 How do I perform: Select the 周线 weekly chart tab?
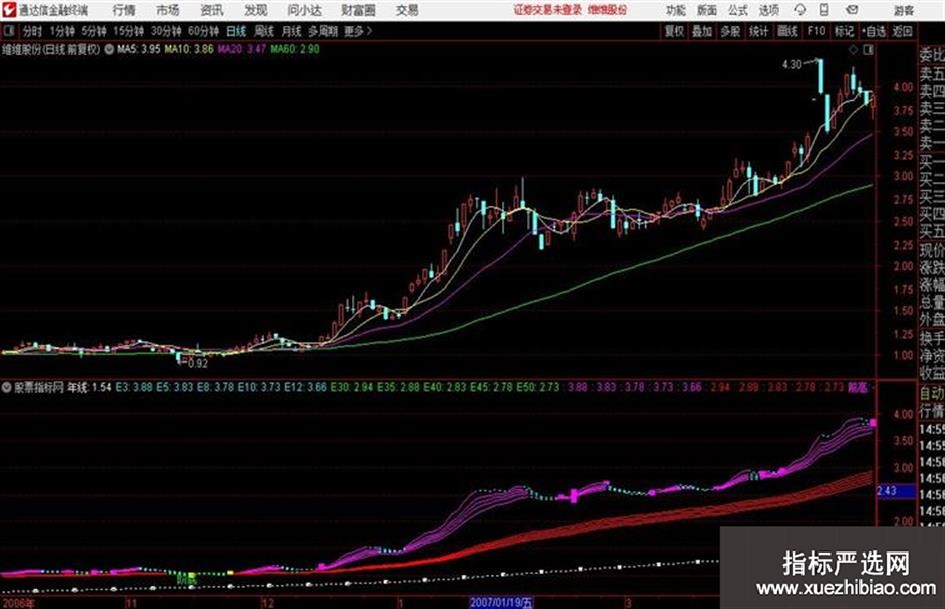click(x=264, y=31)
